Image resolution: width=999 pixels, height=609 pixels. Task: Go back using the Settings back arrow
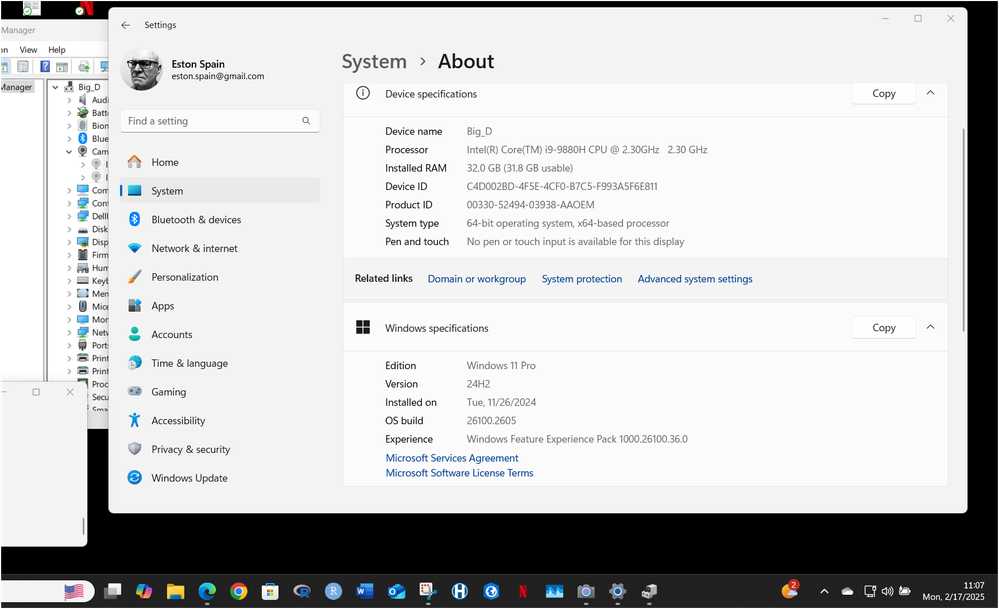(125, 25)
